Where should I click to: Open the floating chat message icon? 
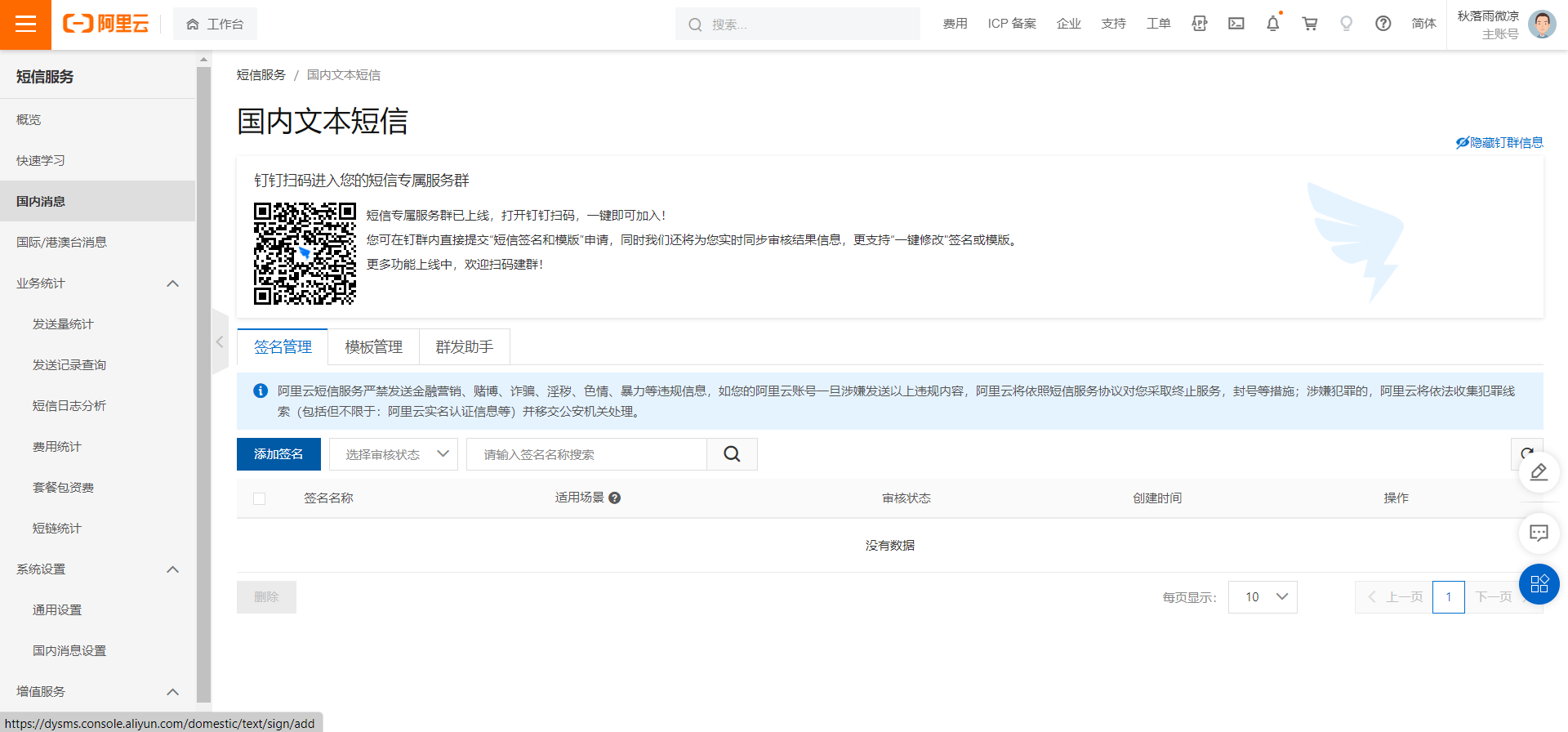pos(1539,533)
